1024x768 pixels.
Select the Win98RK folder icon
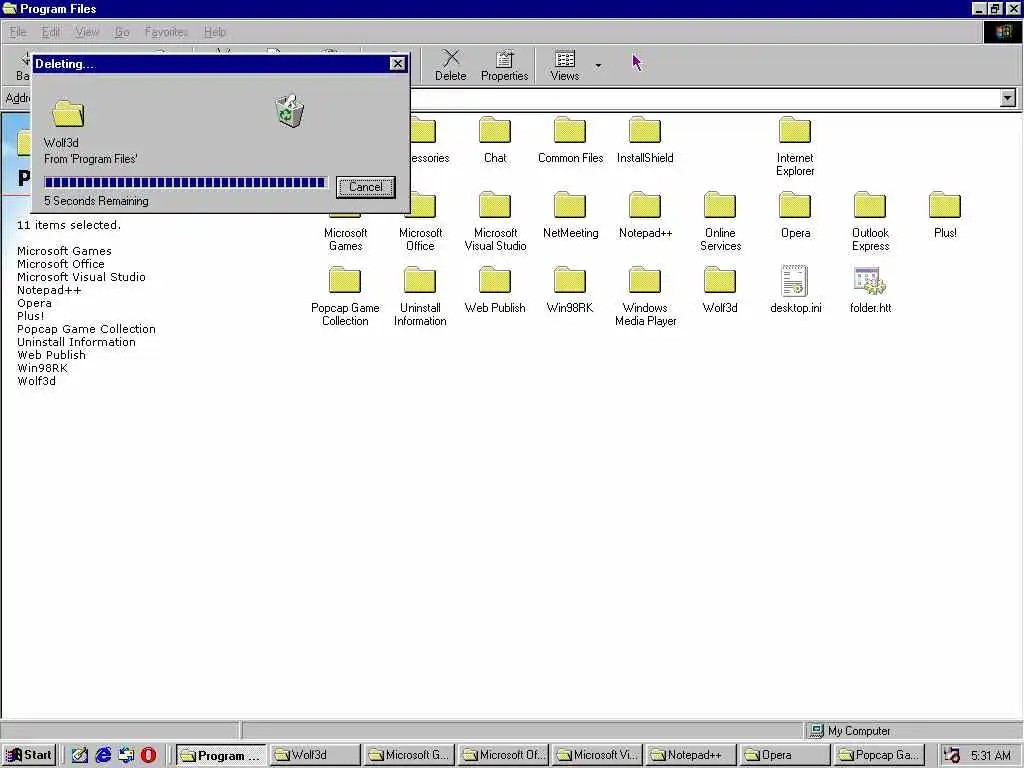click(x=570, y=280)
